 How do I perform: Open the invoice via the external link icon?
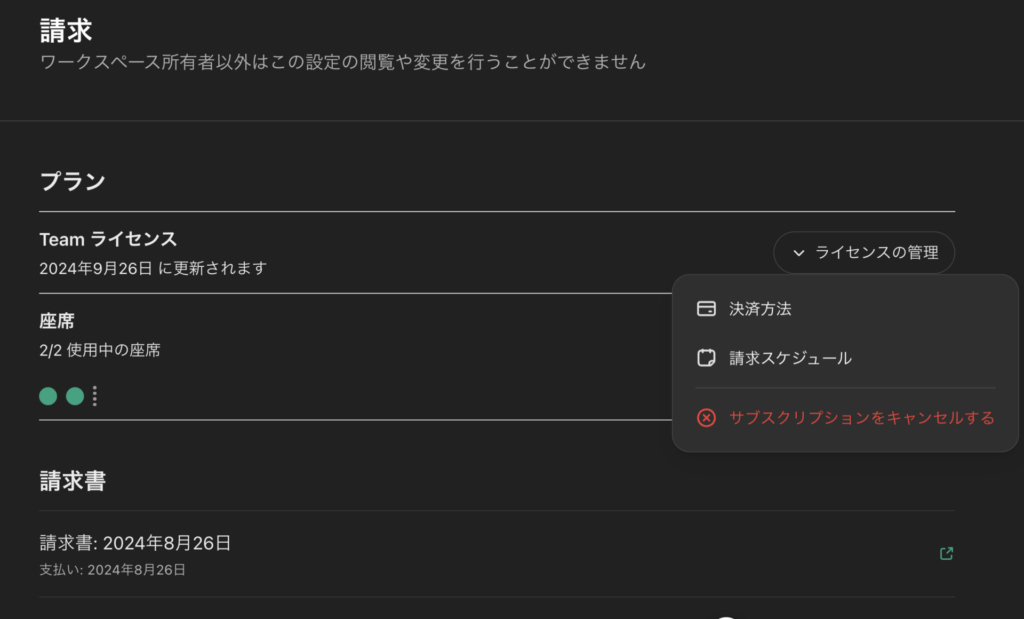[x=944, y=552]
